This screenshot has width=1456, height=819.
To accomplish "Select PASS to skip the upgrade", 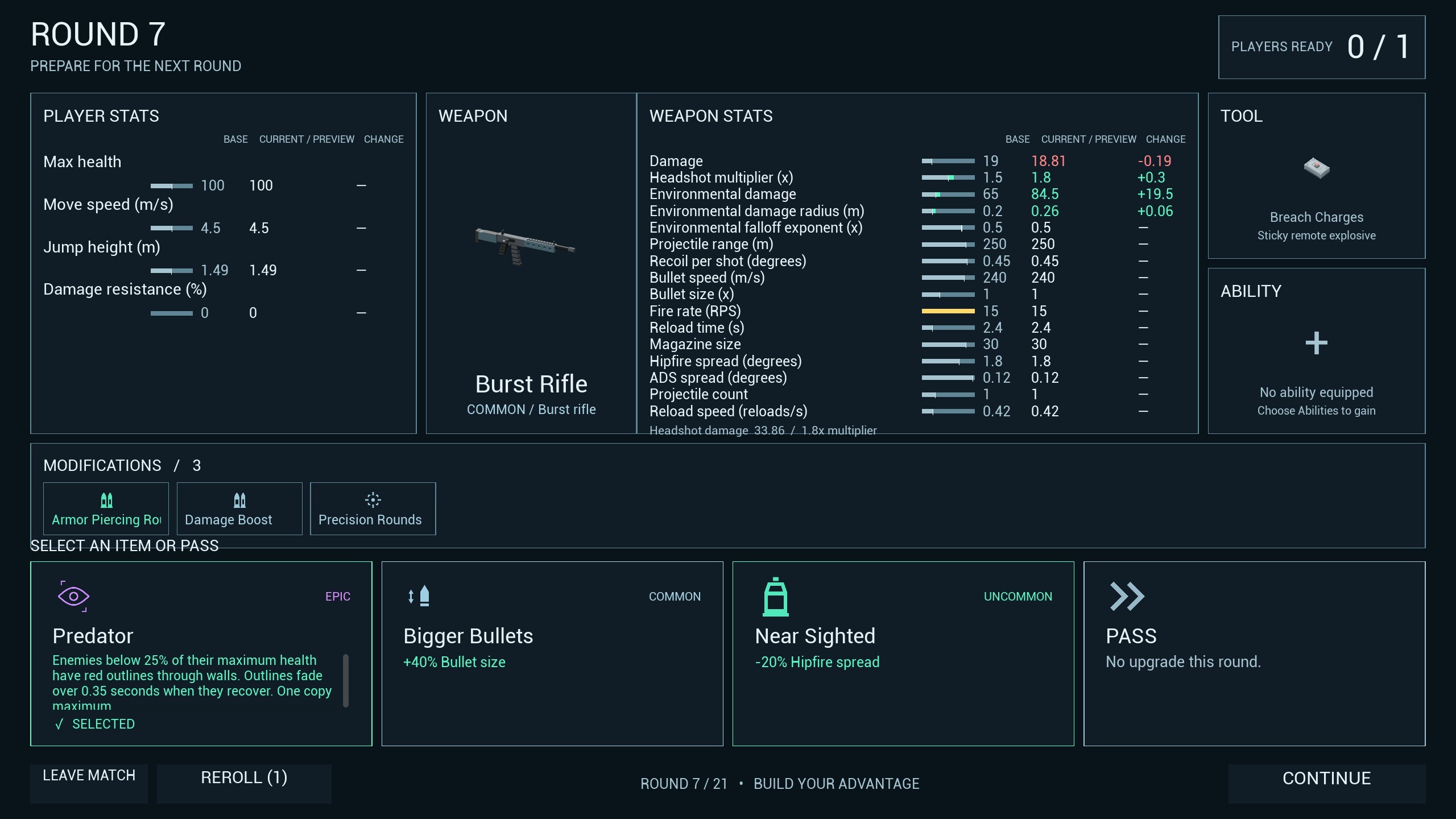I will coord(1254,653).
